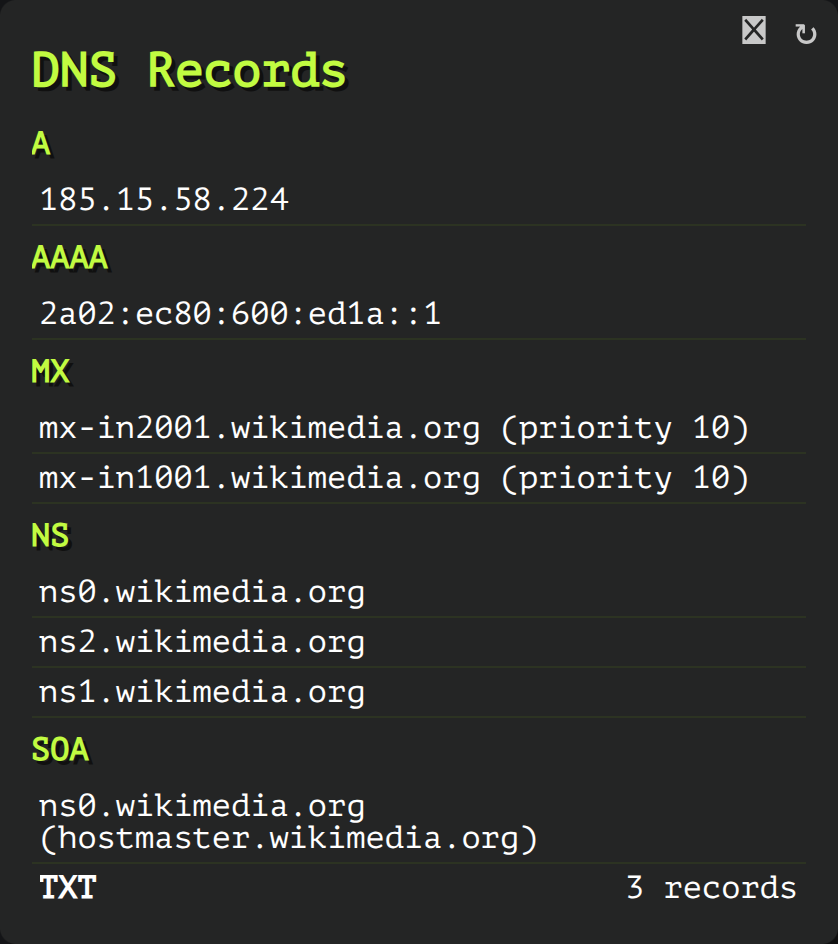The width and height of the screenshot is (838, 944).
Task: Click the '3 records' count label
Action: click(711, 888)
